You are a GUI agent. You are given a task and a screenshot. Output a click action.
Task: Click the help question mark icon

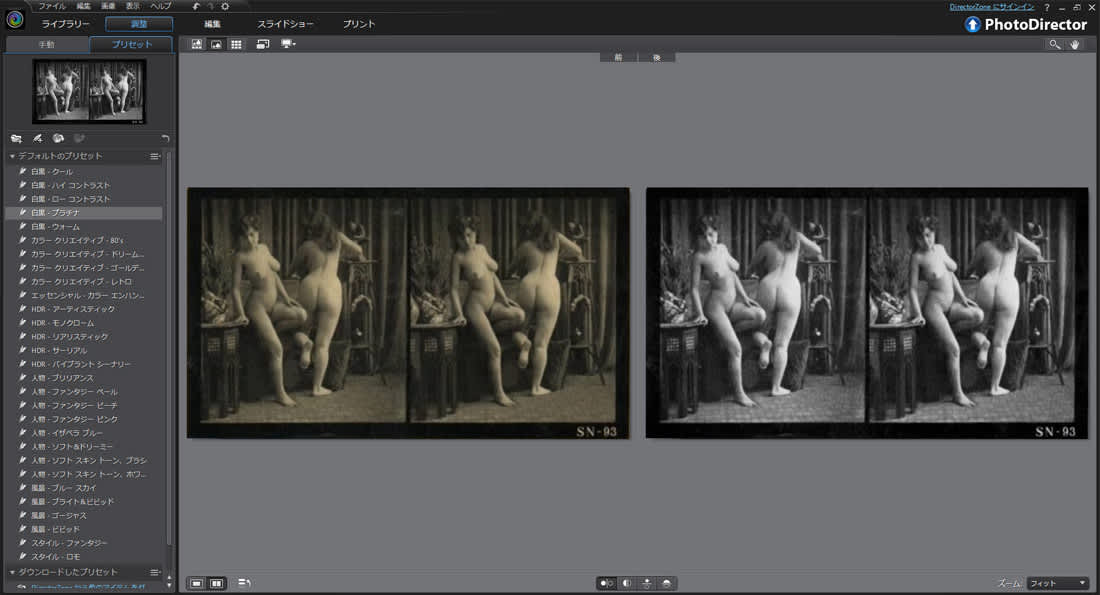(1047, 7)
